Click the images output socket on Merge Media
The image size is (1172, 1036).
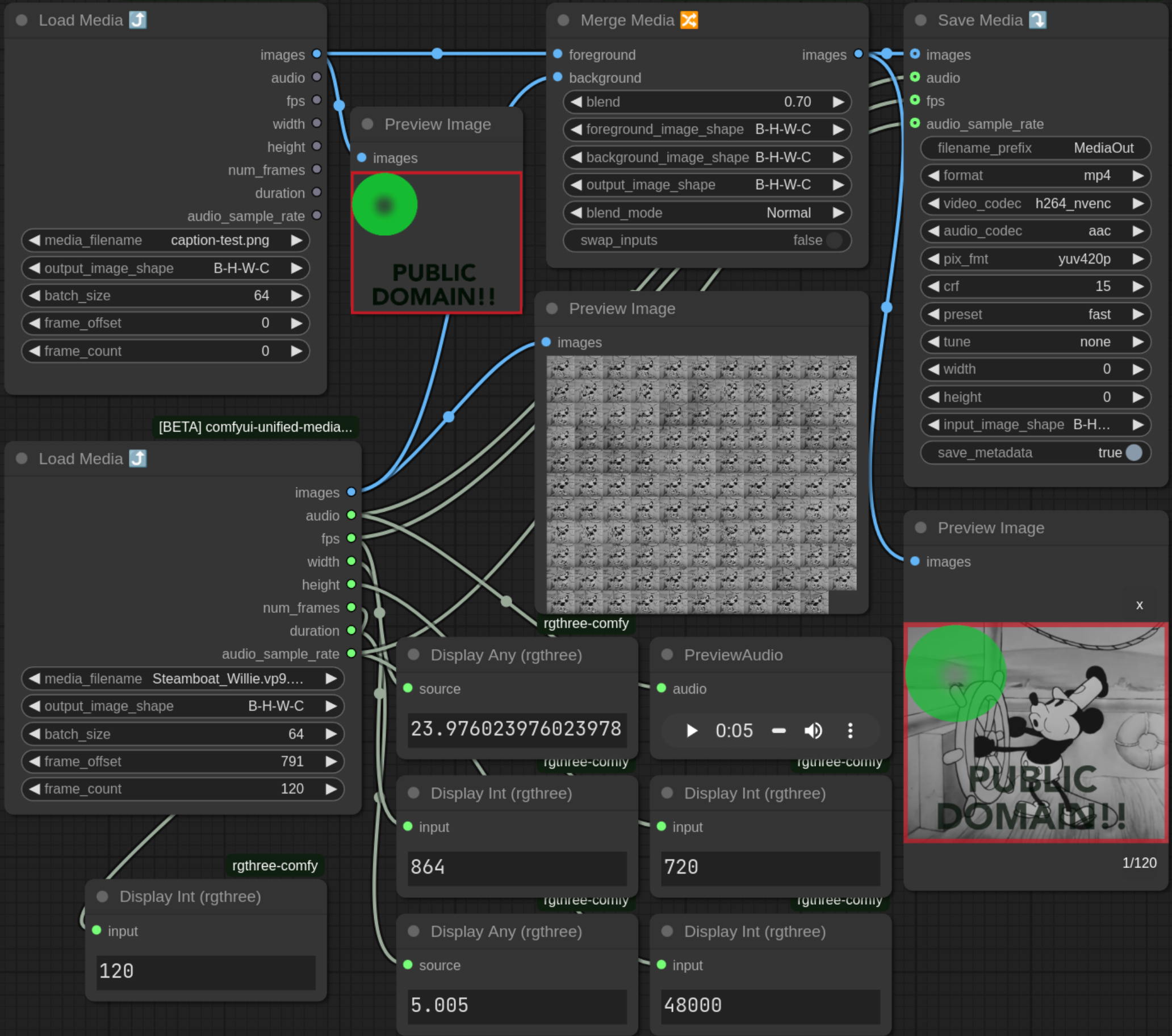[x=859, y=54]
